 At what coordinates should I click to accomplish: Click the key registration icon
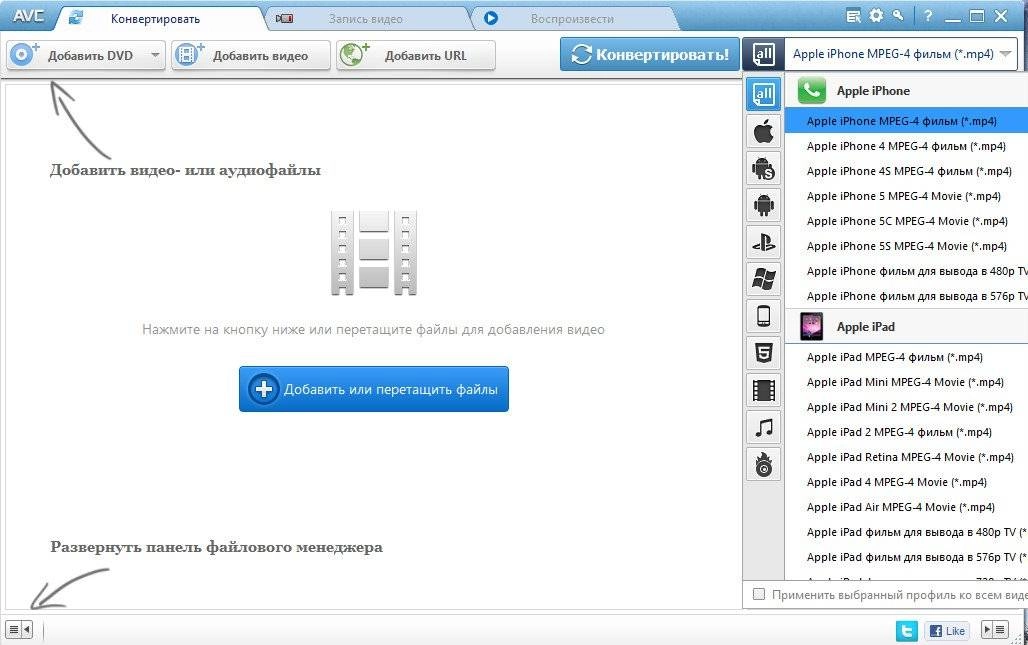(x=898, y=16)
